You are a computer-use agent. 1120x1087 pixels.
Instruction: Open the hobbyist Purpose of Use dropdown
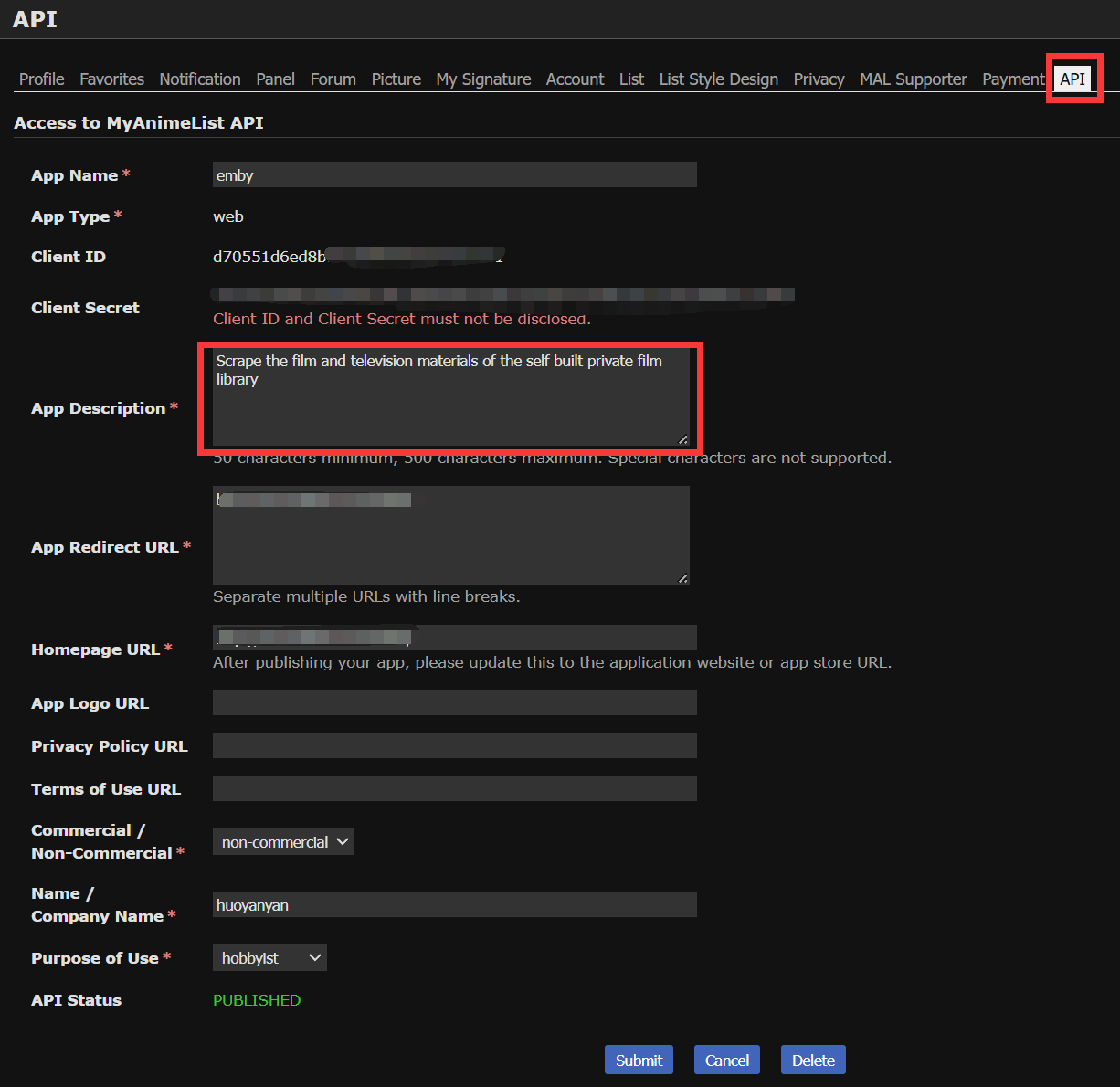pos(269,958)
